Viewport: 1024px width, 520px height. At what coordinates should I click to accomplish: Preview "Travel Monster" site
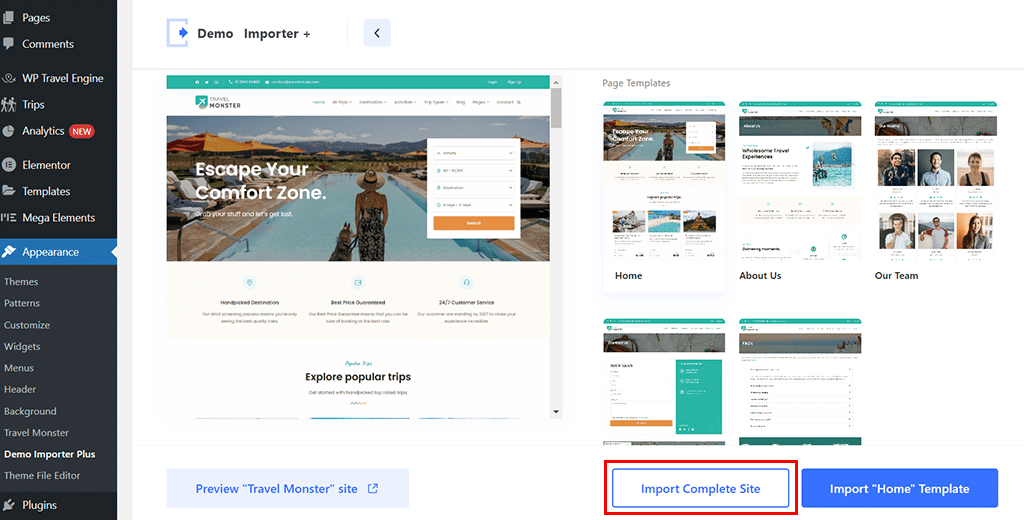(x=287, y=488)
